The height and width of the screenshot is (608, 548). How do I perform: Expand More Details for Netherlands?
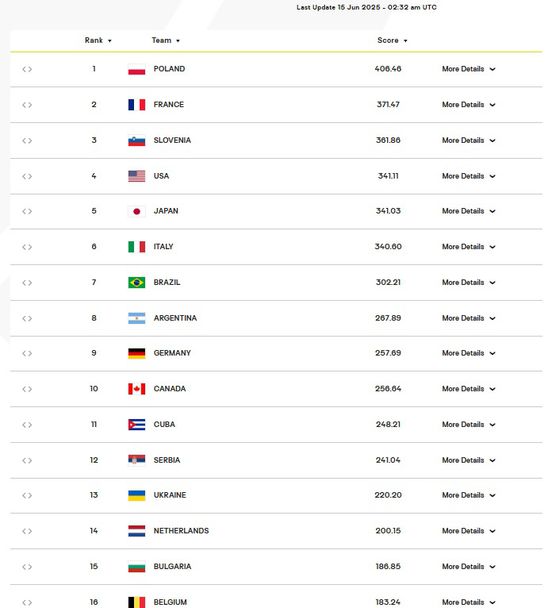(x=468, y=531)
